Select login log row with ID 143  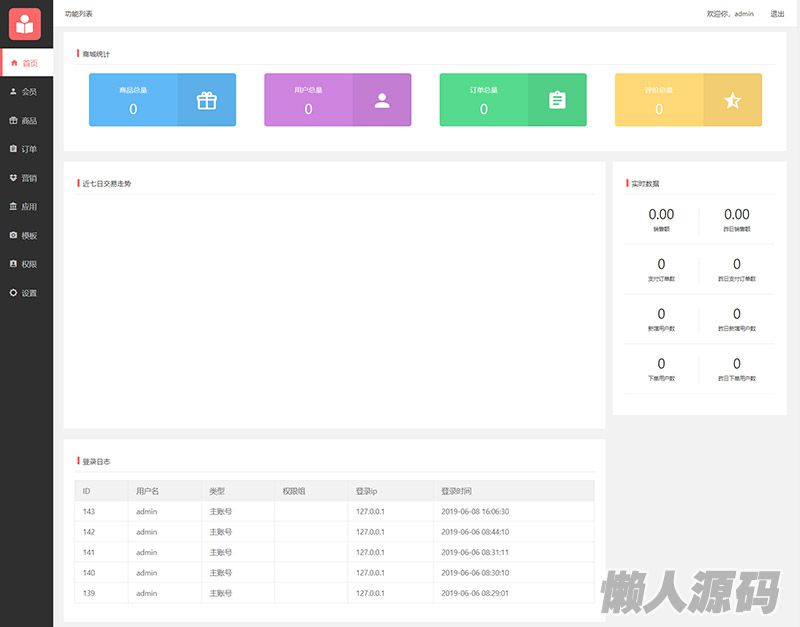(334, 511)
